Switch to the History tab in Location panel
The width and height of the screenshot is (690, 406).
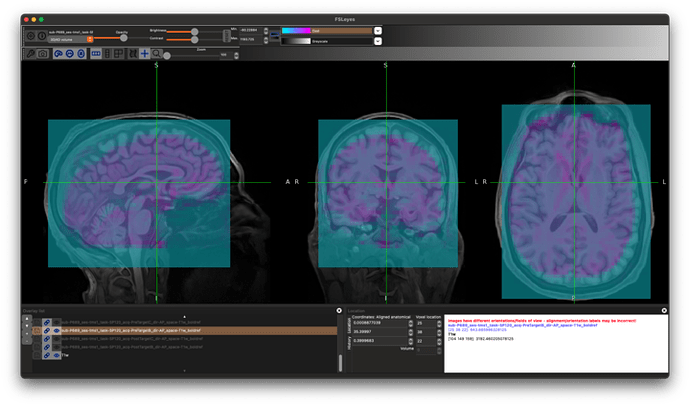tap(350, 344)
